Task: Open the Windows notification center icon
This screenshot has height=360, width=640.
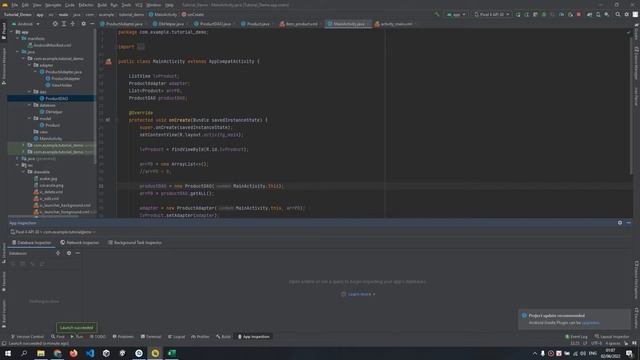Action: tap(629, 353)
